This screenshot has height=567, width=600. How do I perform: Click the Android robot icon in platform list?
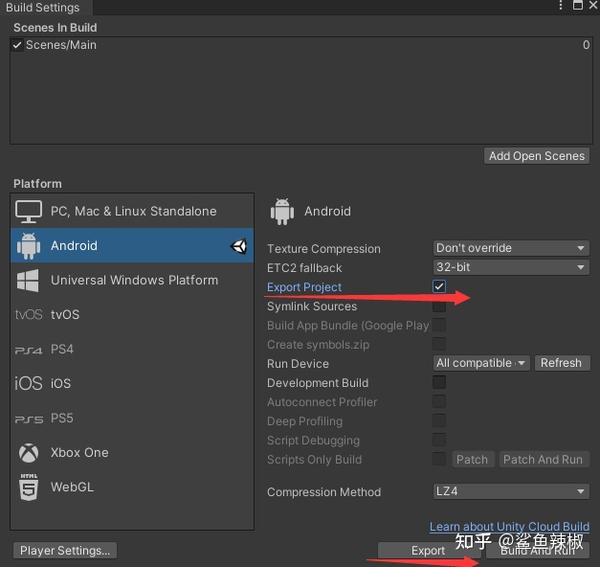click(28, 246)
